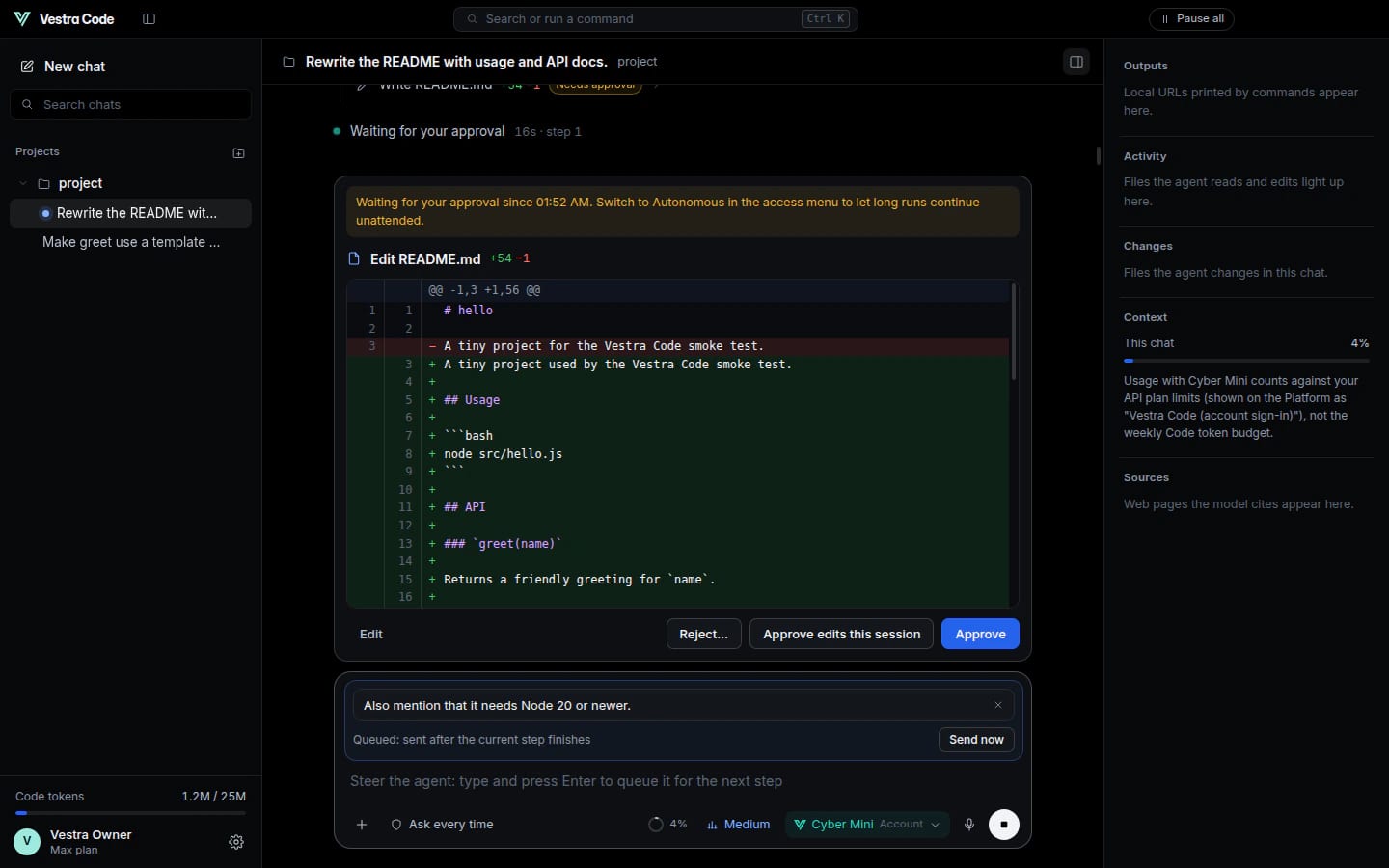Viewport: 1389px width, 868px height.
Task: Click the Waiting for your approval status
Action: [x=426, y=131]
